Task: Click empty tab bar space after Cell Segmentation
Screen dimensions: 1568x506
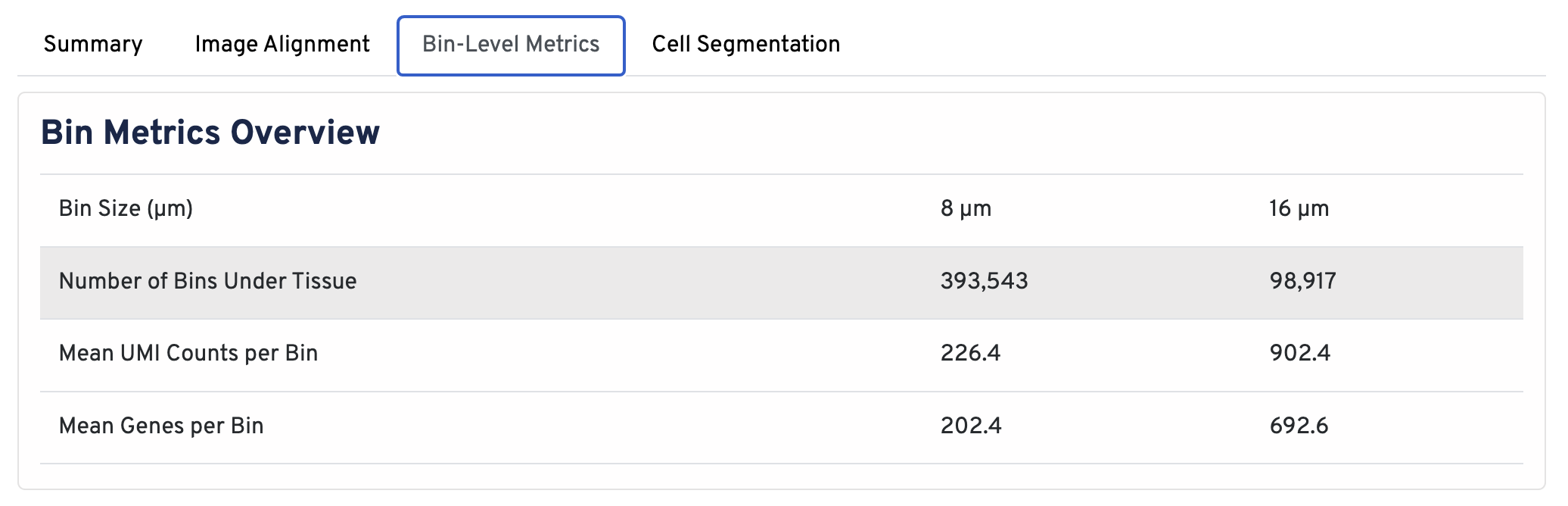Action: click(1173, 45)
